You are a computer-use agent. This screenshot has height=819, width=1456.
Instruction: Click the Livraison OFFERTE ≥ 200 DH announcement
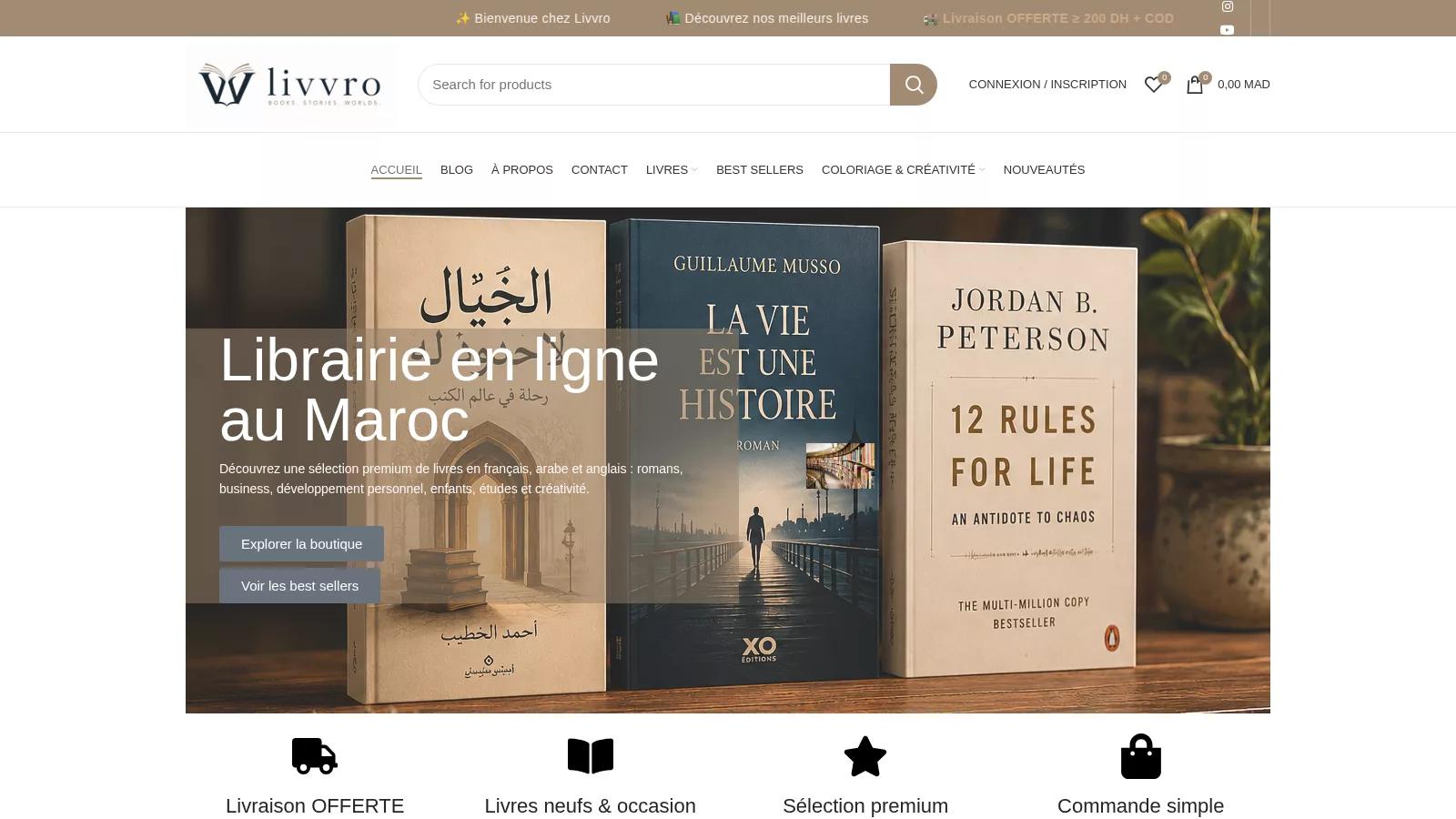click(x=1048, y=18)
